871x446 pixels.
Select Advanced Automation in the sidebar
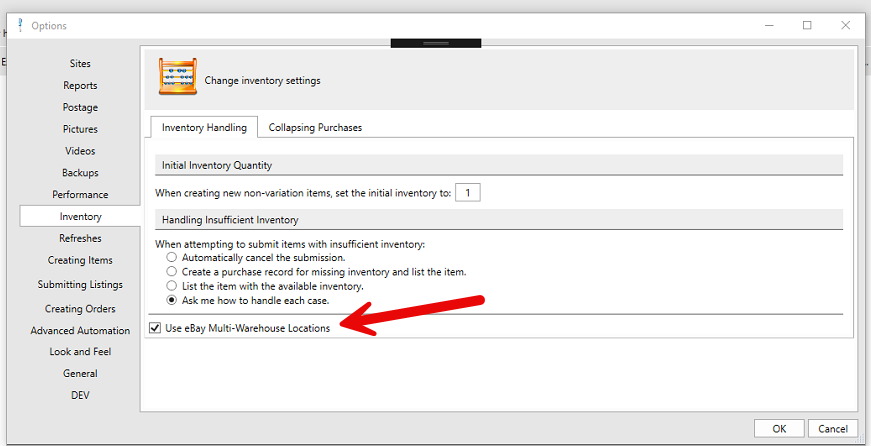pyautogui.click(x=80, y=330)
